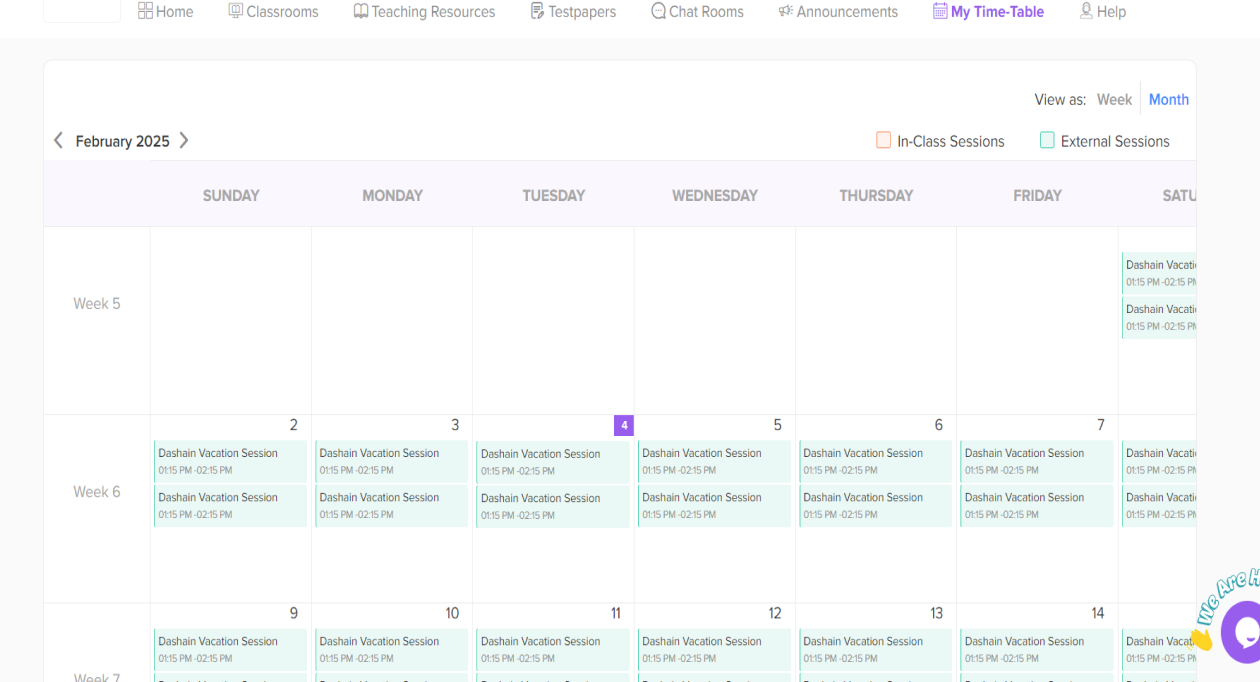Click the Teaching Resources book icon

click(x=361, y=11)
